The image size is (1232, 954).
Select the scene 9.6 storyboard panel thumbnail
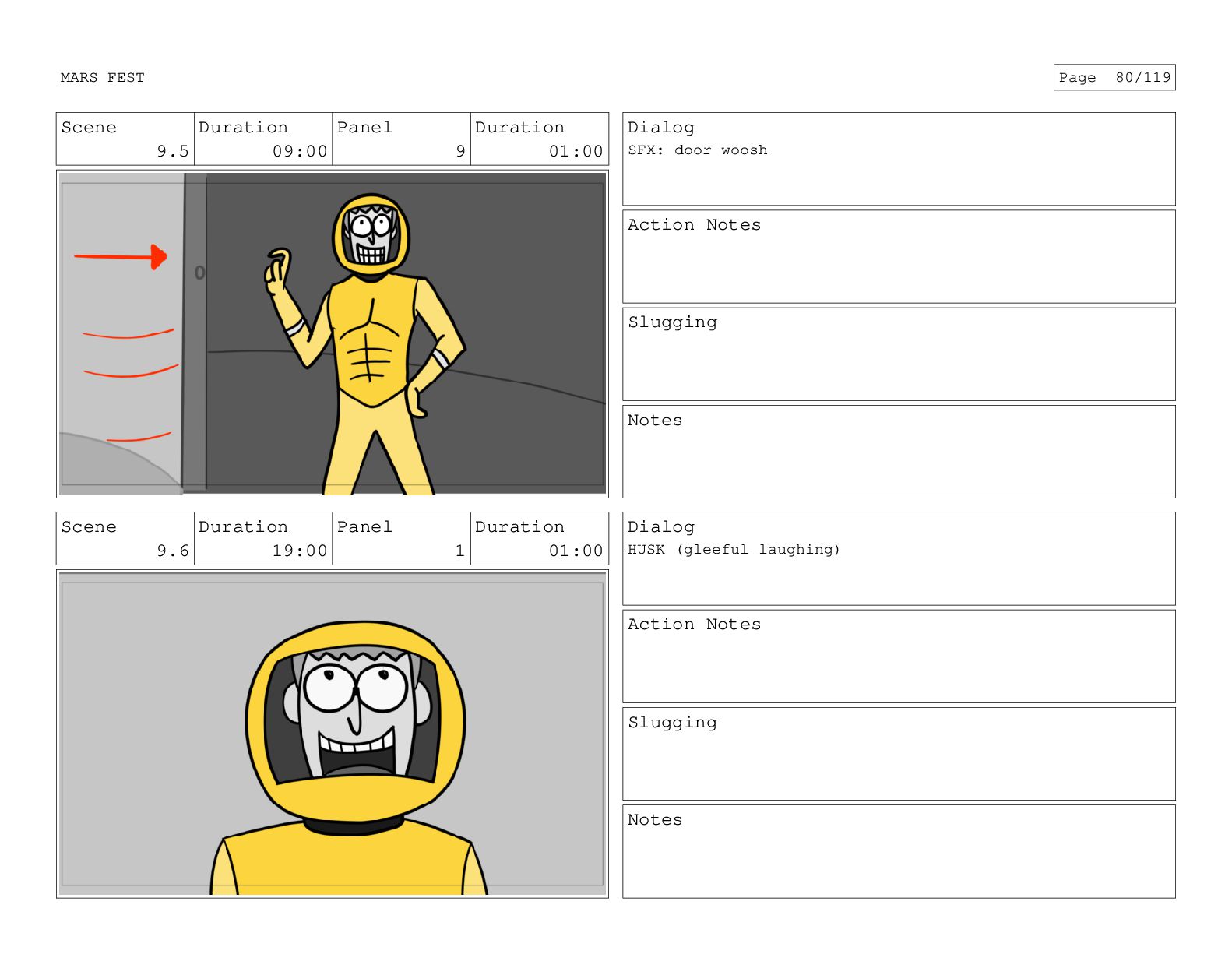[333, 734]
